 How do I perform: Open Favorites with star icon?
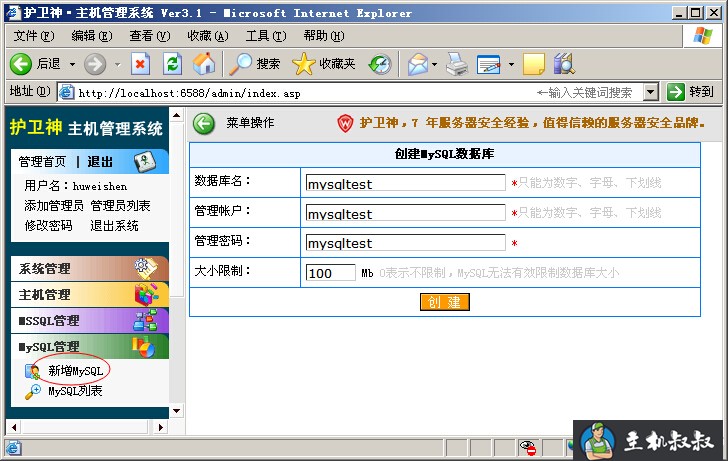pyautogui.click(x=303, y=64)
